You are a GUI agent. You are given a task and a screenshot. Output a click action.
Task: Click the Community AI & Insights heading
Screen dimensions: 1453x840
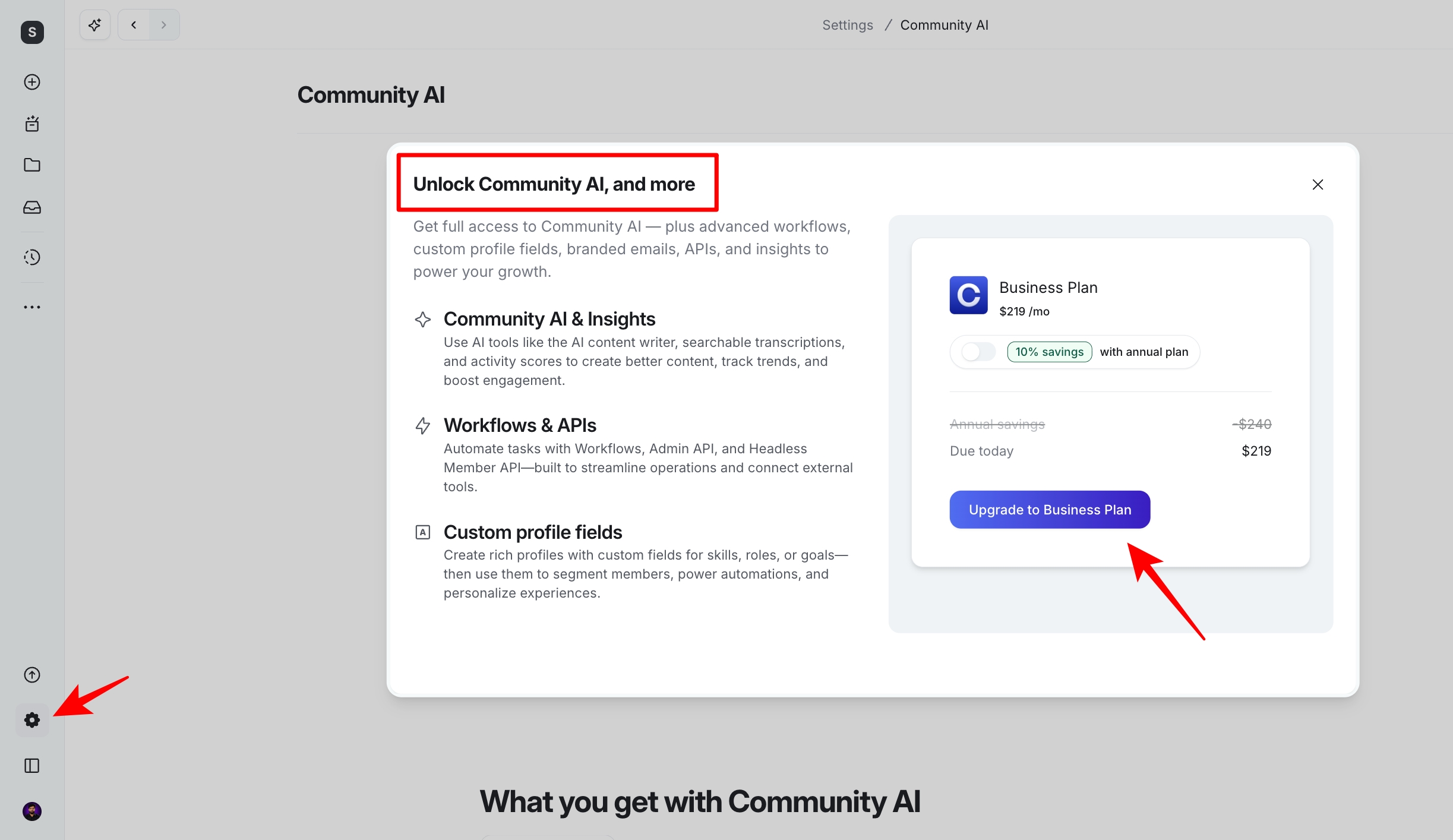(549, 319)
